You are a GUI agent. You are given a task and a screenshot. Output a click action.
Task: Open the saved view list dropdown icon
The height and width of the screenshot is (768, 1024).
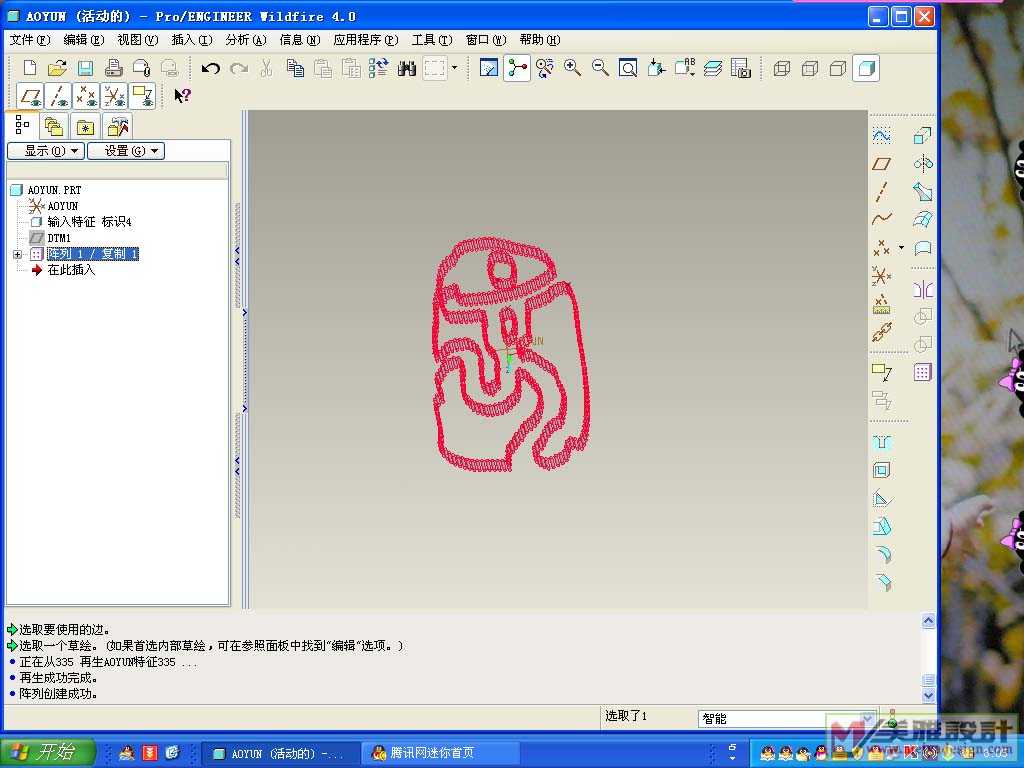coord(684,68)
